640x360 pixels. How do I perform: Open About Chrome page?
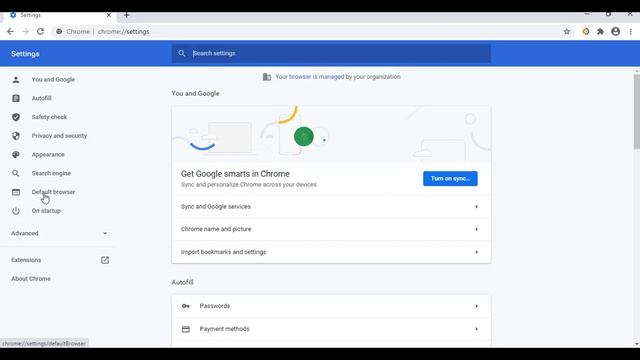click(31, 279)
